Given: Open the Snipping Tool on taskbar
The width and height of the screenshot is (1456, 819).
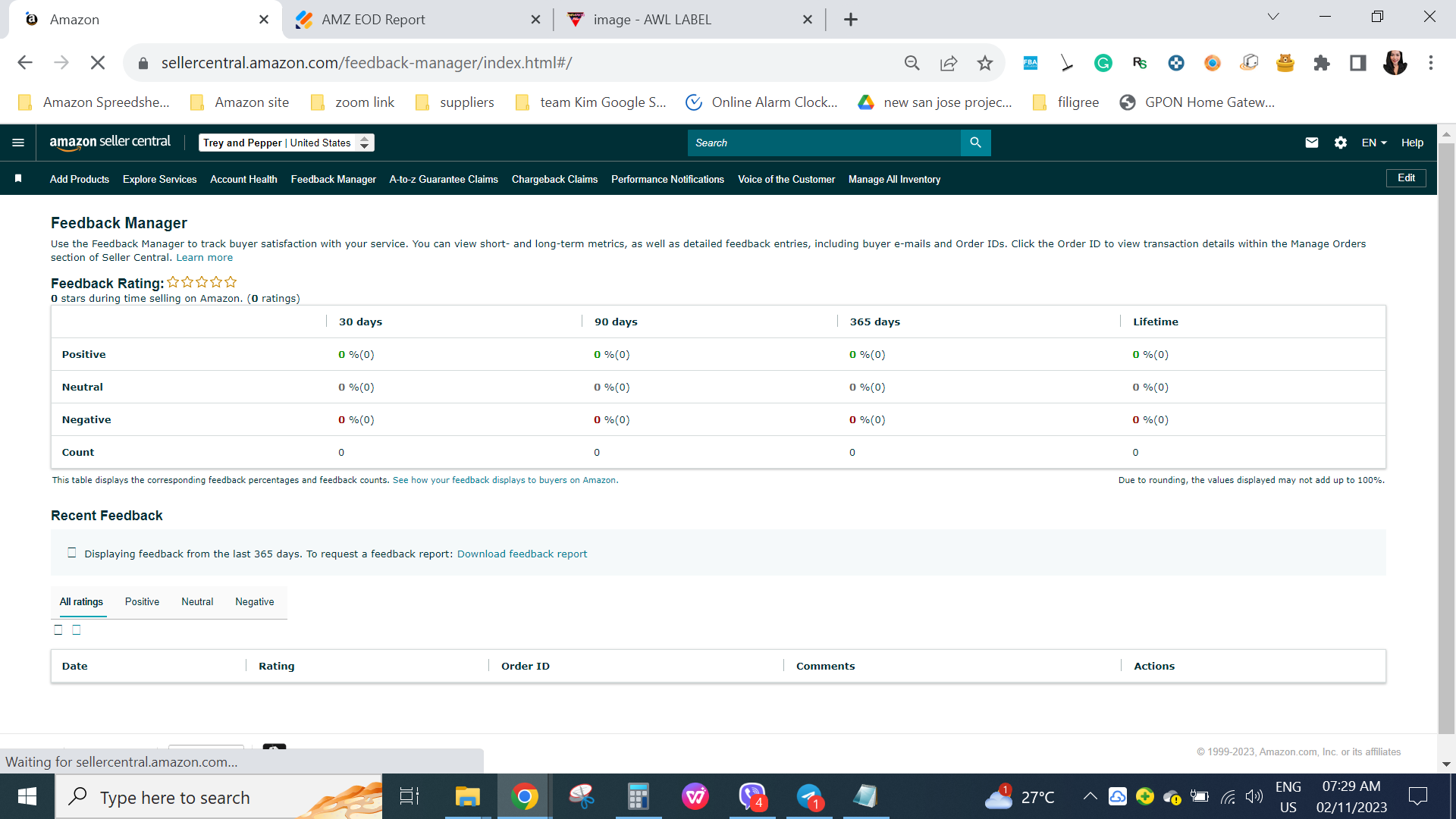Looking at the screenshot, I should [x=582, y=797].
